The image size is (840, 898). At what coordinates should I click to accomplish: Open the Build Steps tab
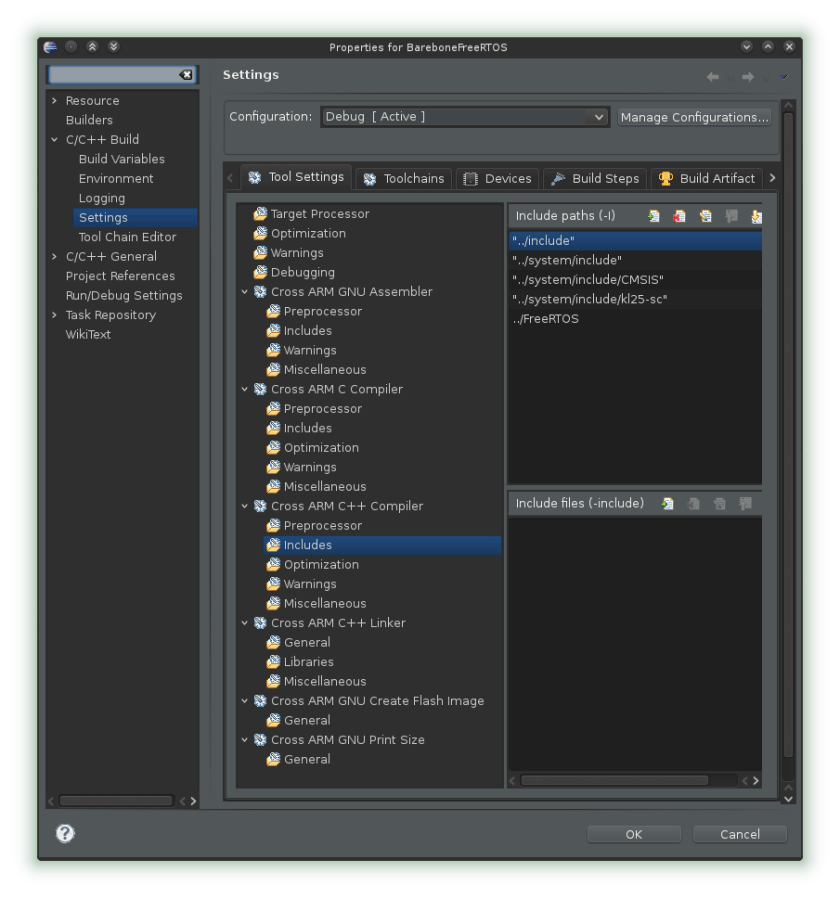[595, 178]
